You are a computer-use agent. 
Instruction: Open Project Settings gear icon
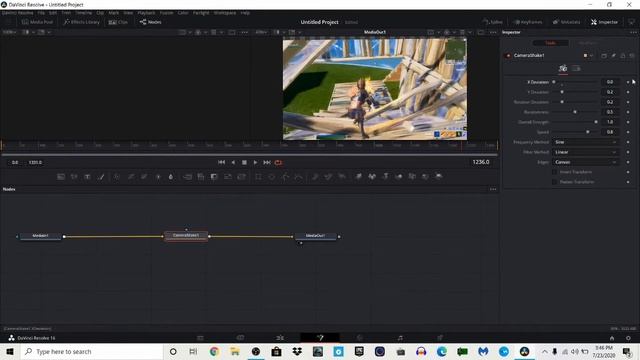[x=628, y=338]
